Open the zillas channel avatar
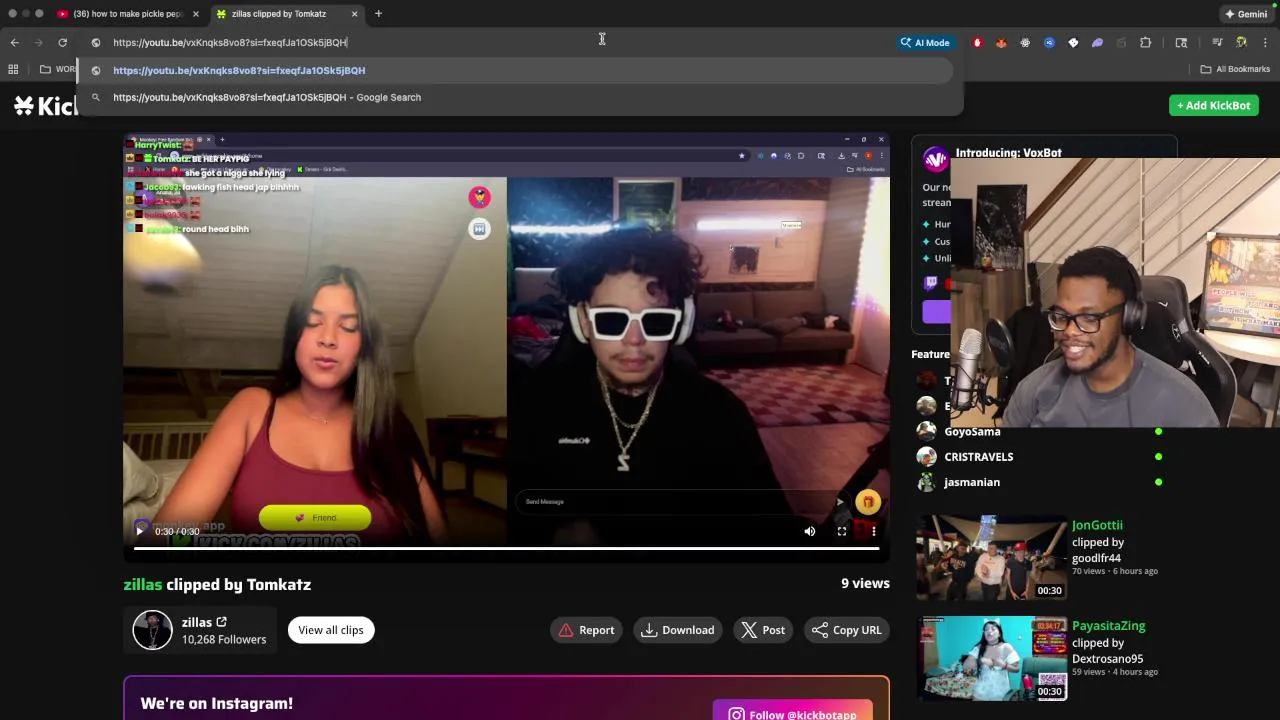This screenshot has width=1280, height=720. pos(153,630)
